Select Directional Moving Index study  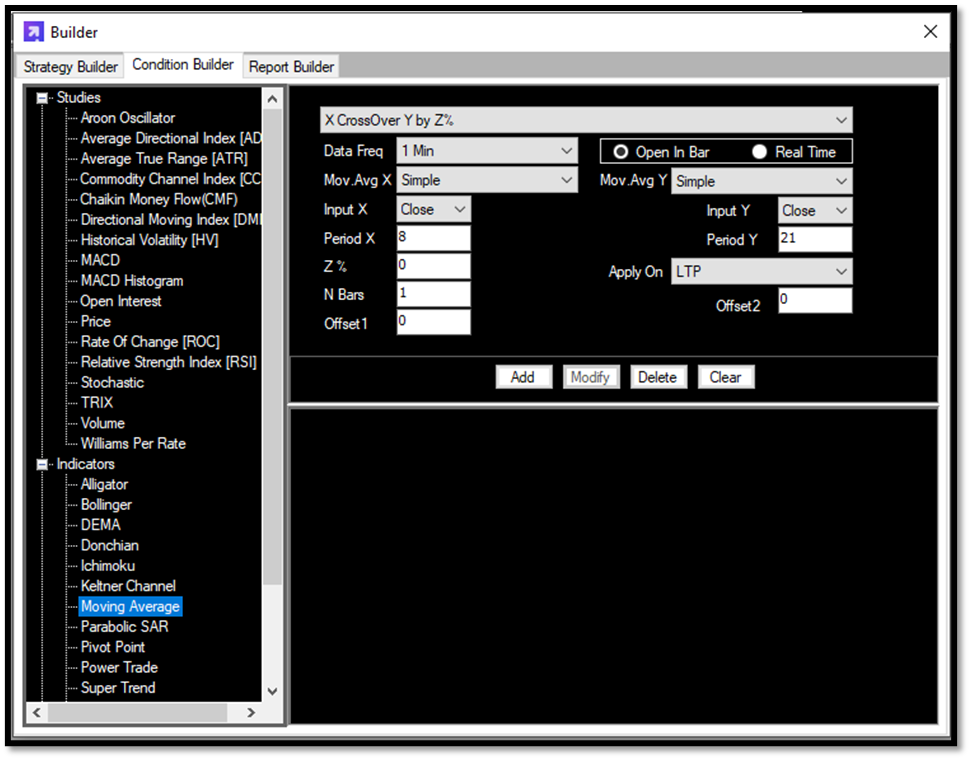171,220
